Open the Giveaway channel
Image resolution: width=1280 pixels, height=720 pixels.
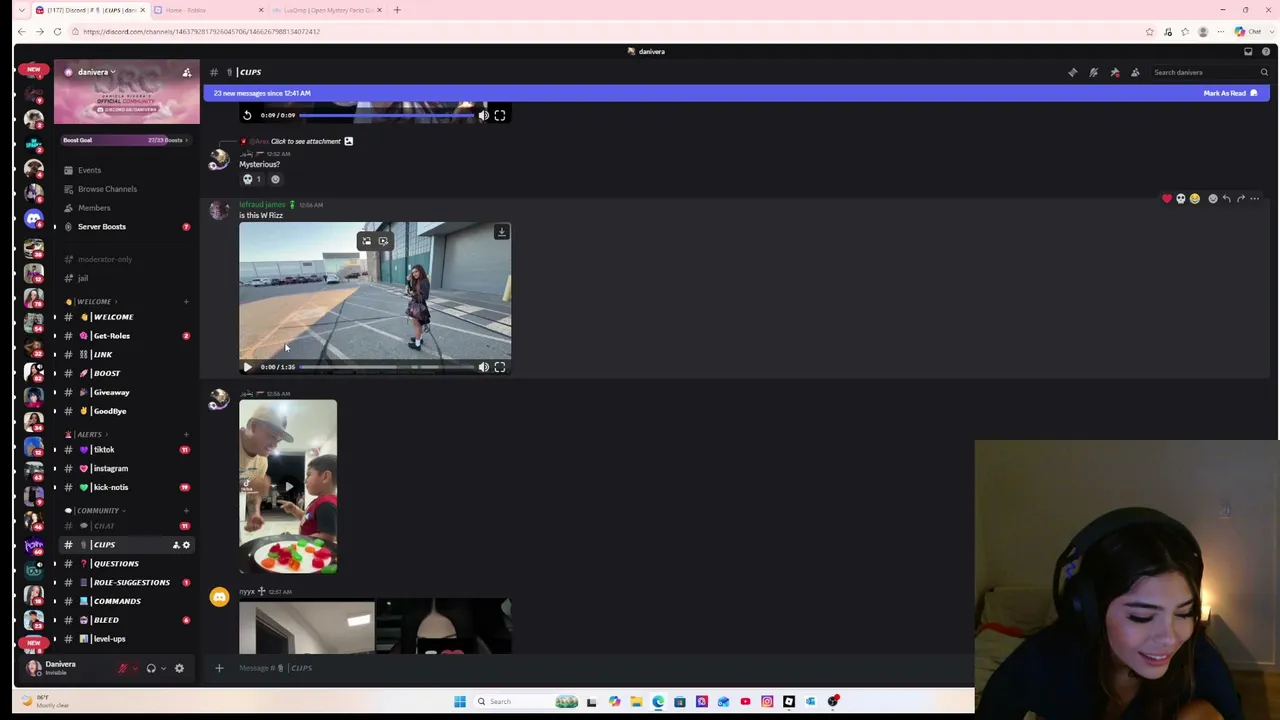click(x=126, y=392)
